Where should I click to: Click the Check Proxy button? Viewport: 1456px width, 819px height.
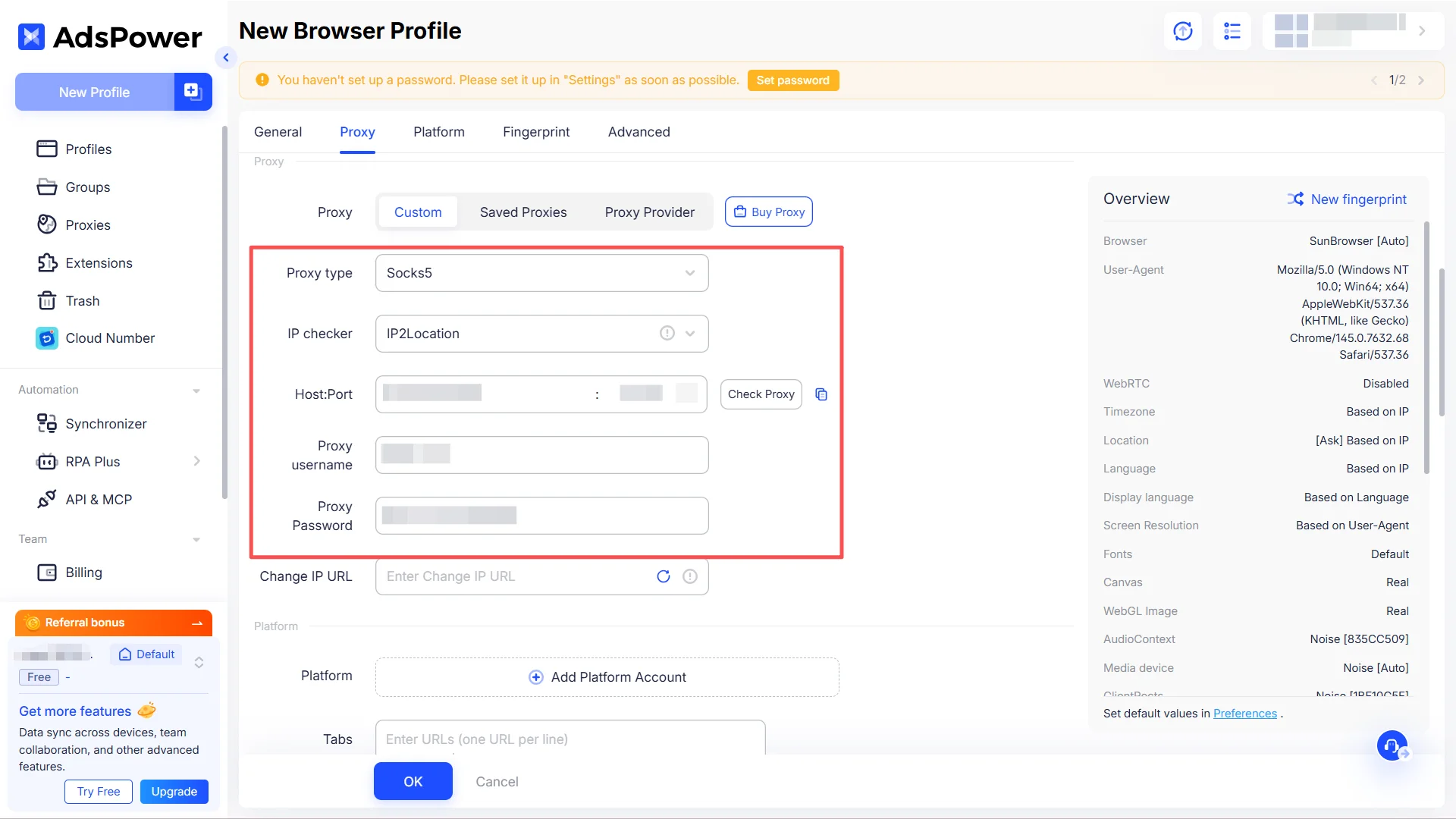click(x=761, y=394)
